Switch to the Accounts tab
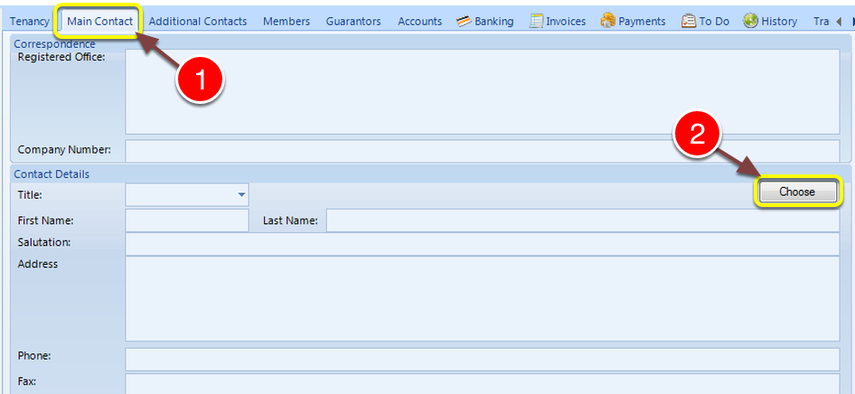The image size is (855, 394). coord(420,21)
